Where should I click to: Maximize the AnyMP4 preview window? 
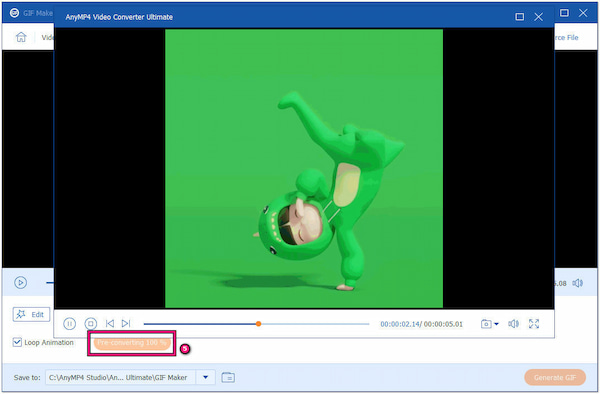pyautogui.click(x=520, y=17)
